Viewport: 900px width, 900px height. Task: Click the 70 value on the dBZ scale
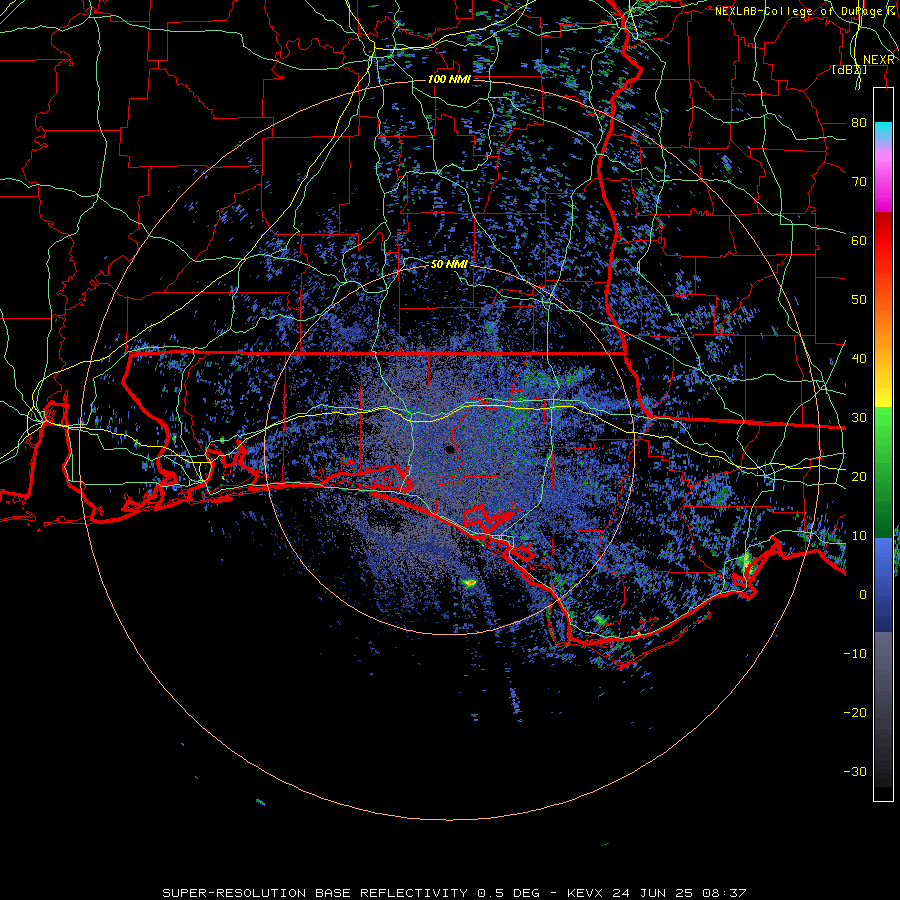click(x=859, y=182)
